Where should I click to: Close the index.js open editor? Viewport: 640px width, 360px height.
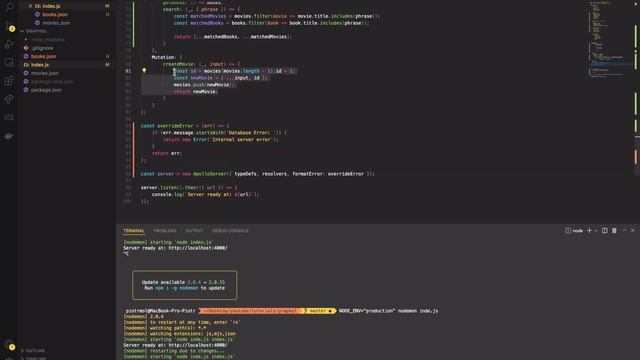click(x=30, y=6)
